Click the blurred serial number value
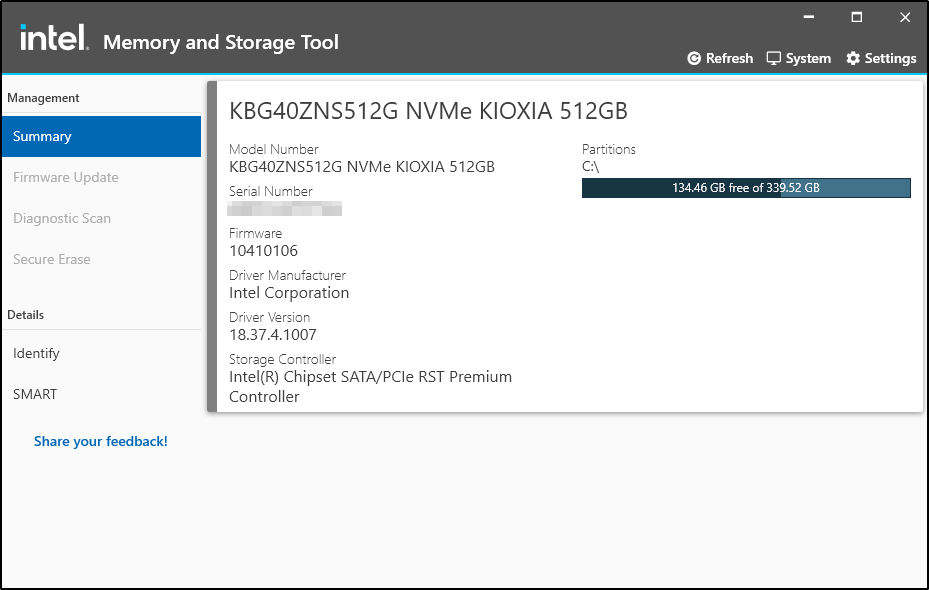929x590 pixels. [284, 209]
